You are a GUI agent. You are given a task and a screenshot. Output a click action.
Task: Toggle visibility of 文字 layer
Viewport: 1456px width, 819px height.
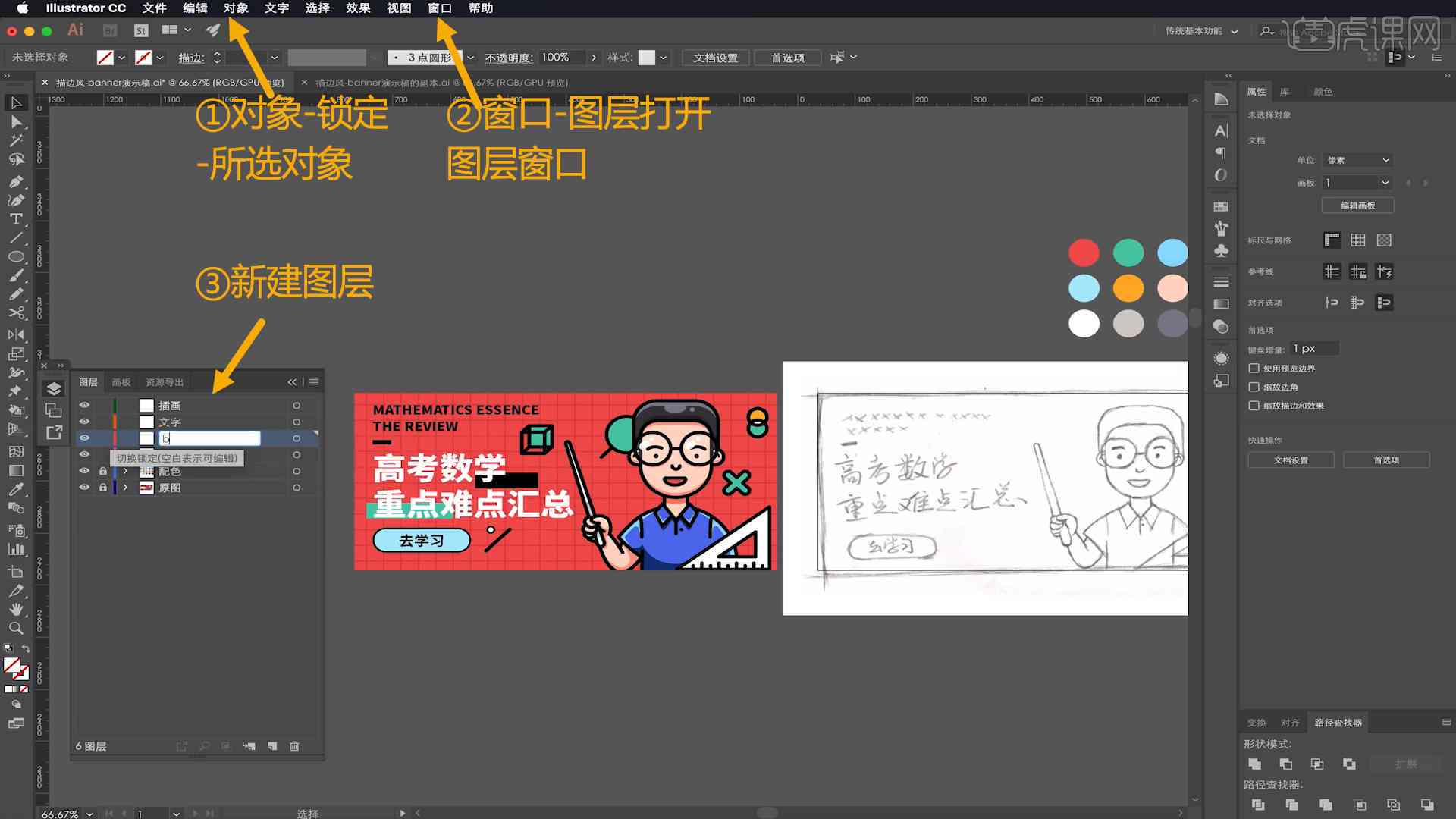(x=85, y=421)
